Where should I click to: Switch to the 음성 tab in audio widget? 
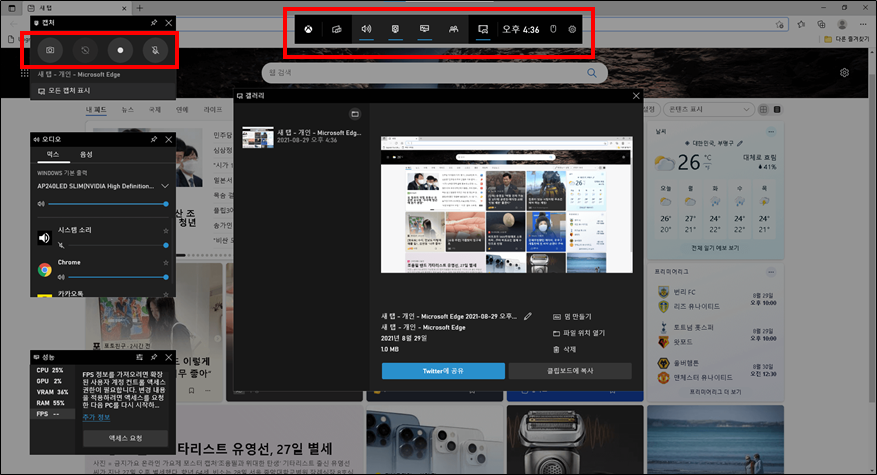(x=86, y=154)
